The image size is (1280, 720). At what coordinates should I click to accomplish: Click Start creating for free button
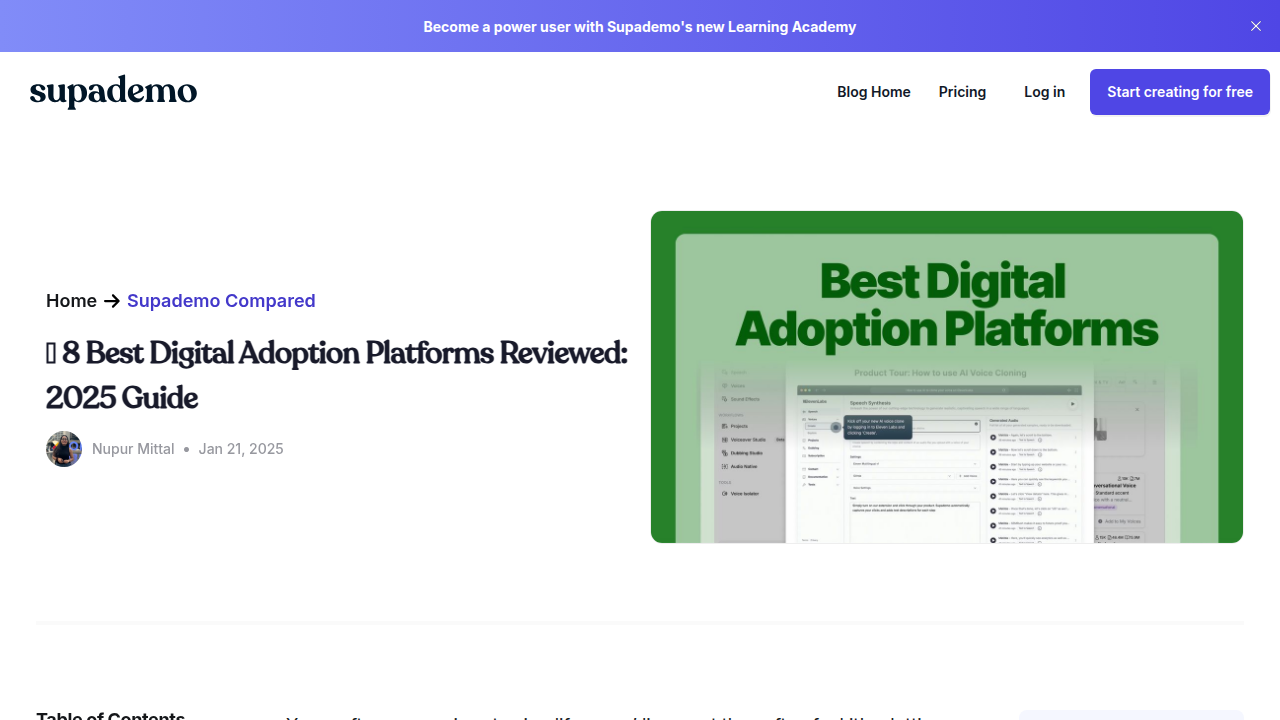click(x=1180, y=92)
